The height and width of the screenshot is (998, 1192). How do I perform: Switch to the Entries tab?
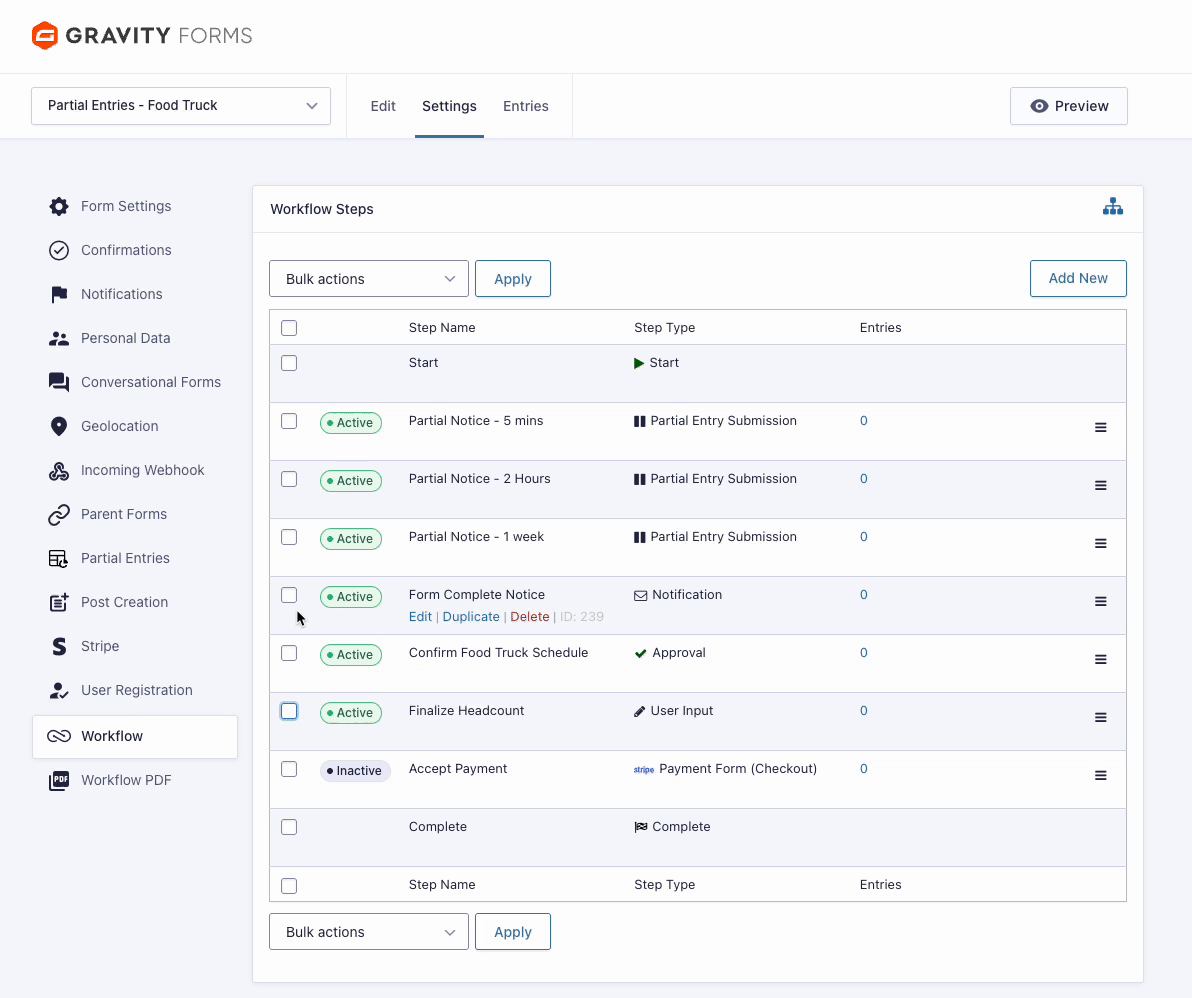coord(525,106)
